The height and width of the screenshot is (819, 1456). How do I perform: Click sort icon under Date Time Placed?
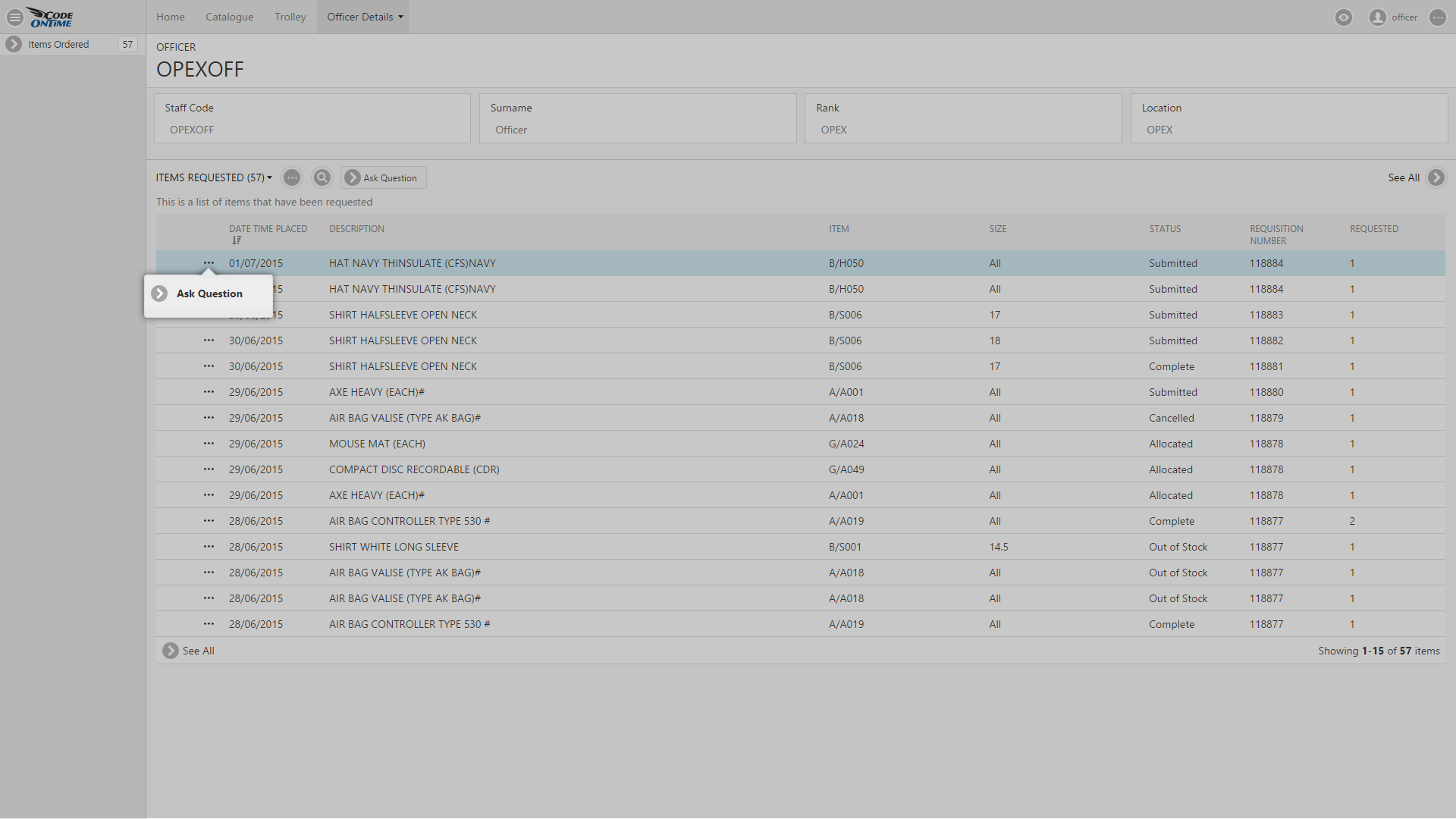coord(237,240)
